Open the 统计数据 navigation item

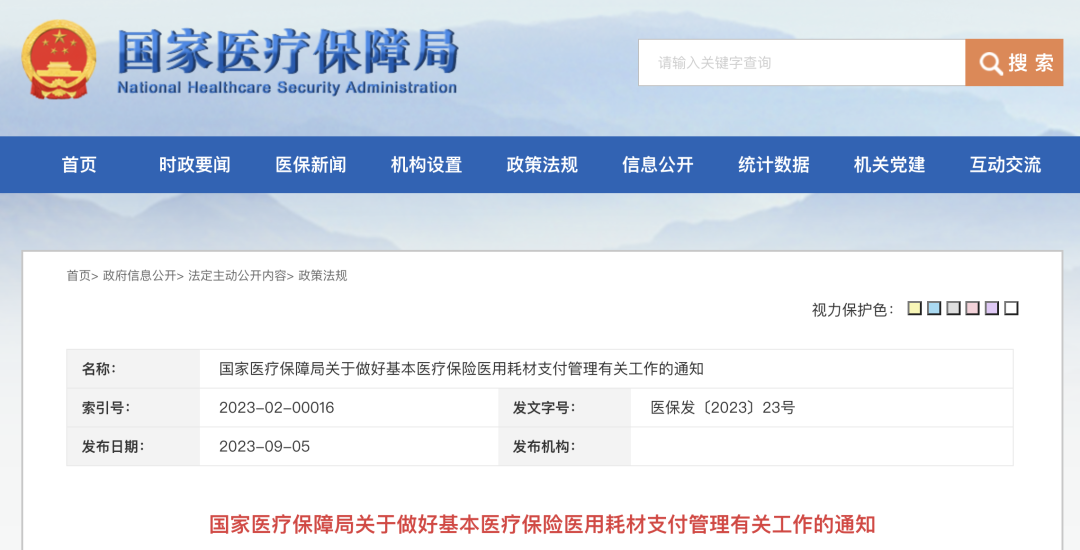point(773,165)
